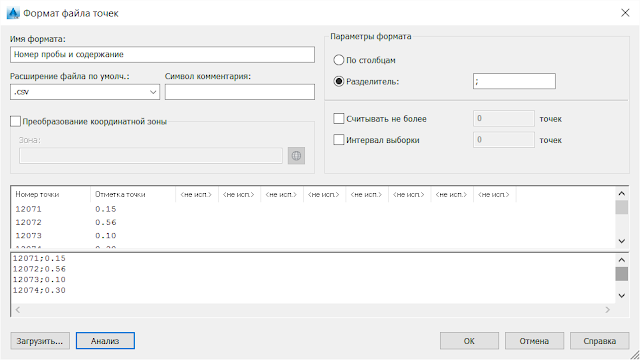Click down arrow of raw text scrollbar

click(x=622, y=296)
